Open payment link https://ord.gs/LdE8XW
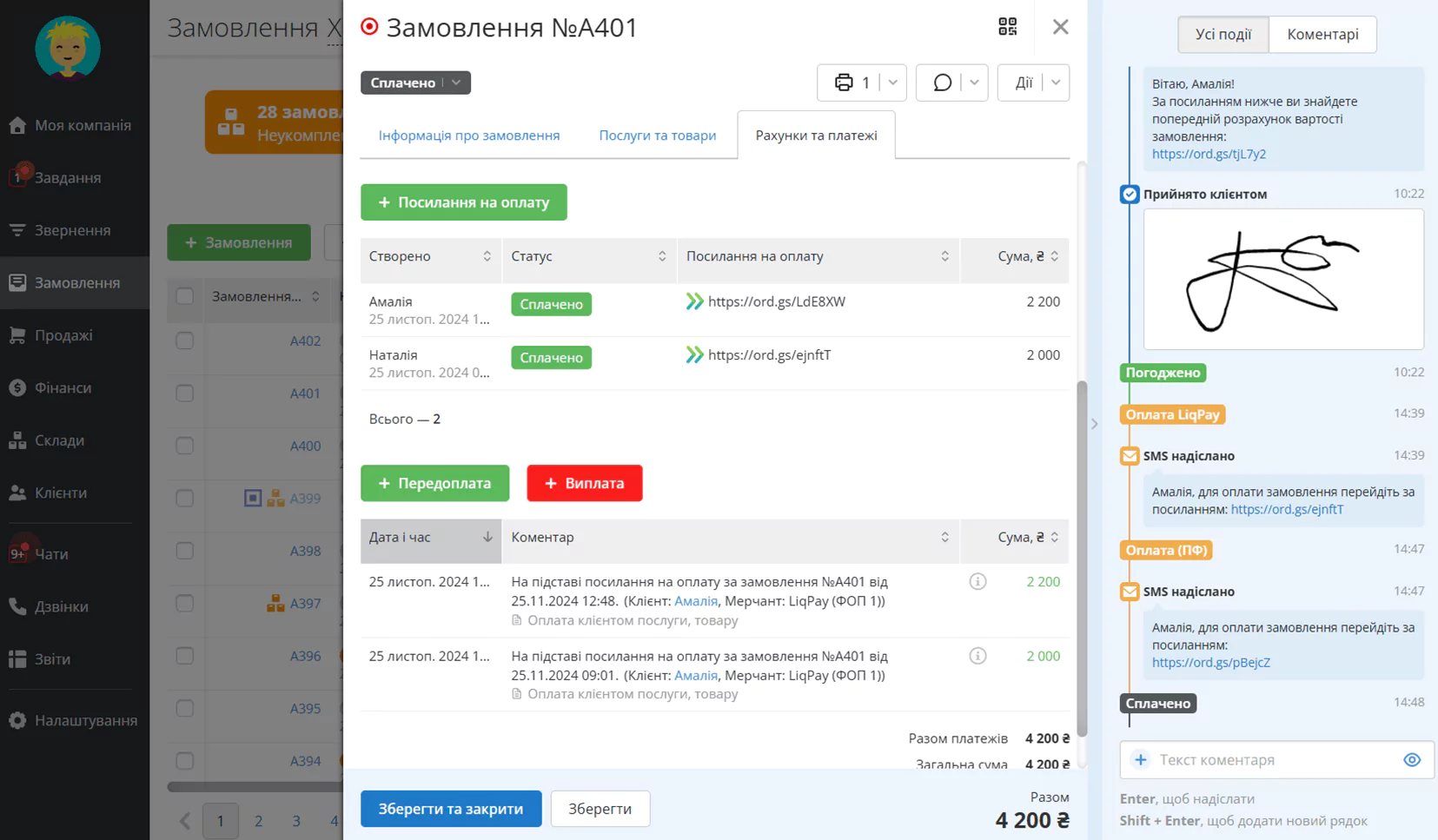Viewport: 1438px width, 840px height. tap(777, 301)
